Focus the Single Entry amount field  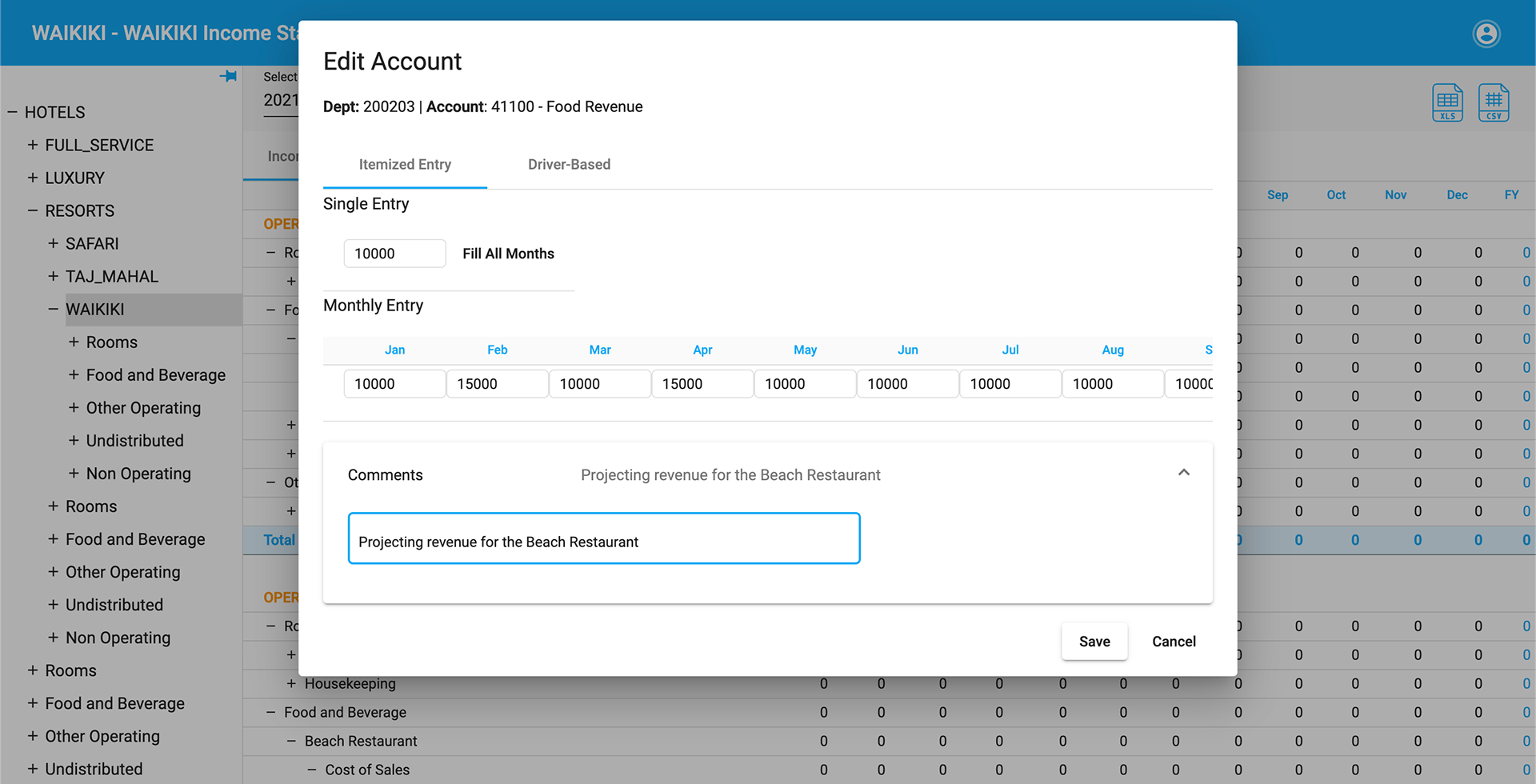[394, 254]
